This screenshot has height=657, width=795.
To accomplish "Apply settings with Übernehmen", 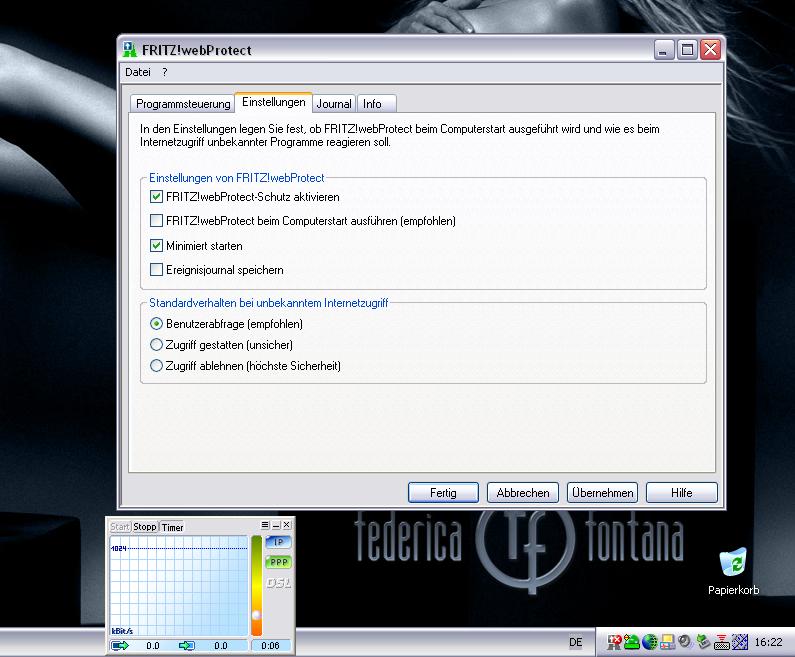I will 602,492.
